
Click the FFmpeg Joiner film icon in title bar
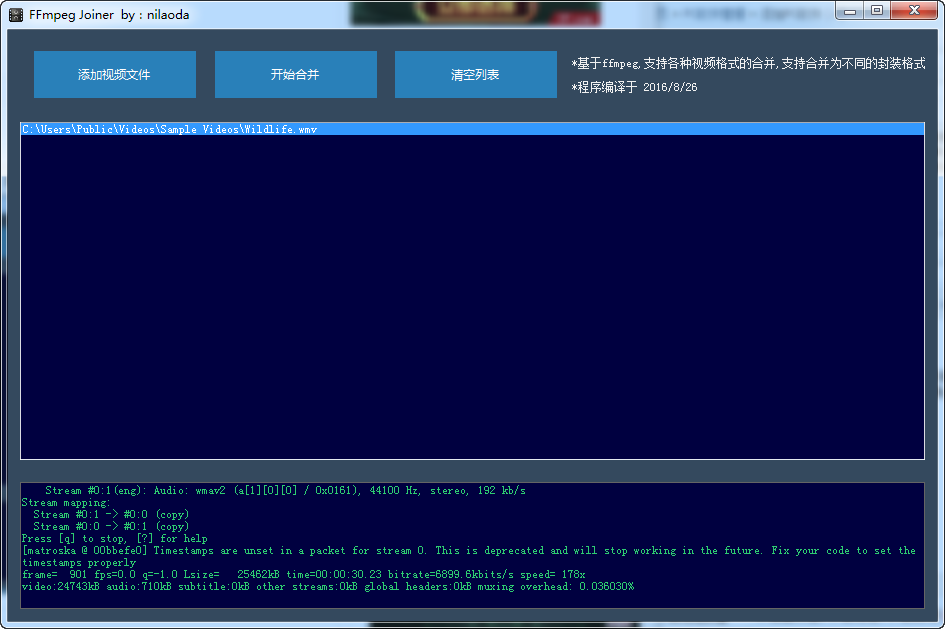coord(16,15)
